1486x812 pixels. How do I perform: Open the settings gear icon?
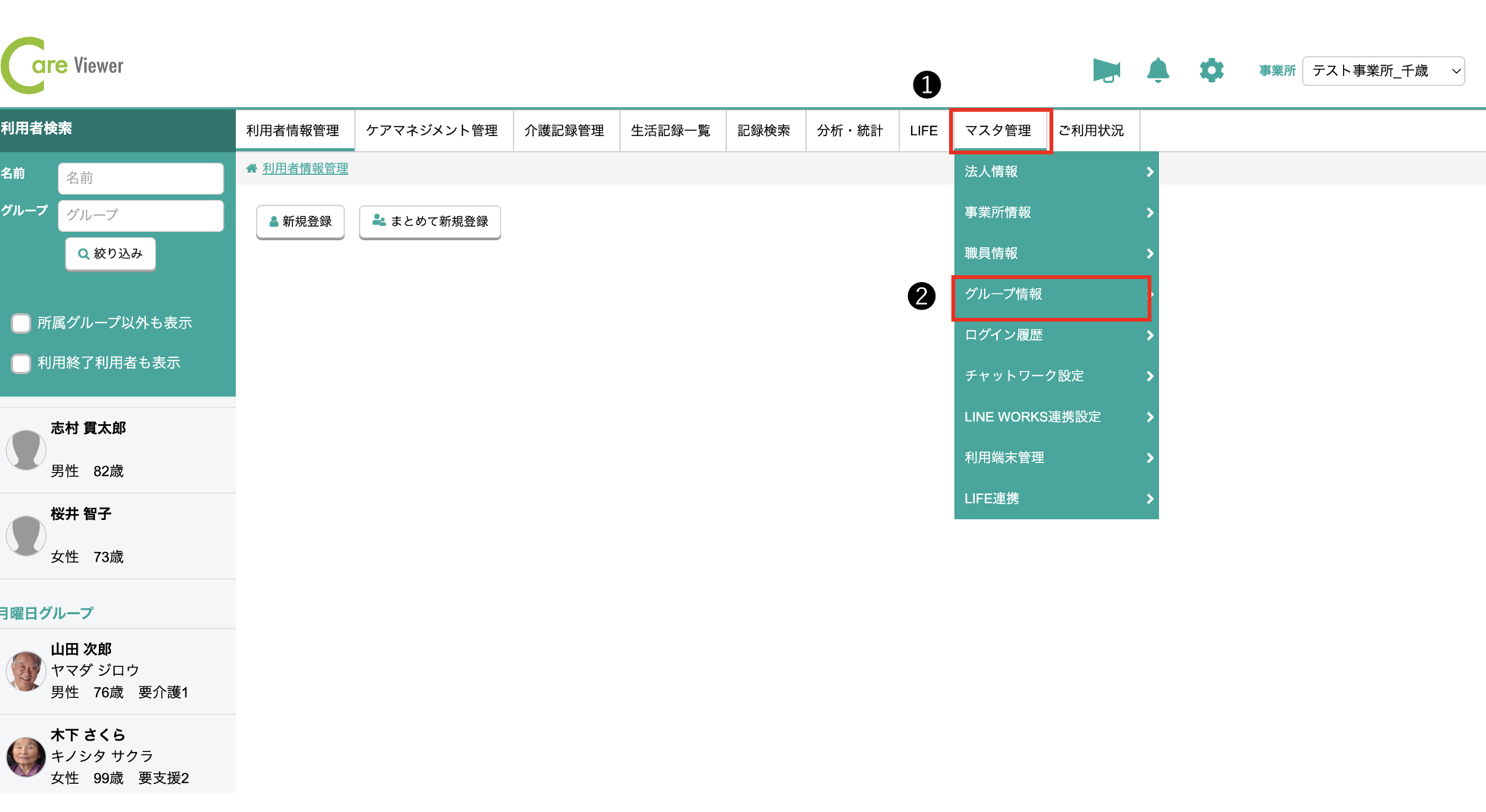coord(1211,71)
